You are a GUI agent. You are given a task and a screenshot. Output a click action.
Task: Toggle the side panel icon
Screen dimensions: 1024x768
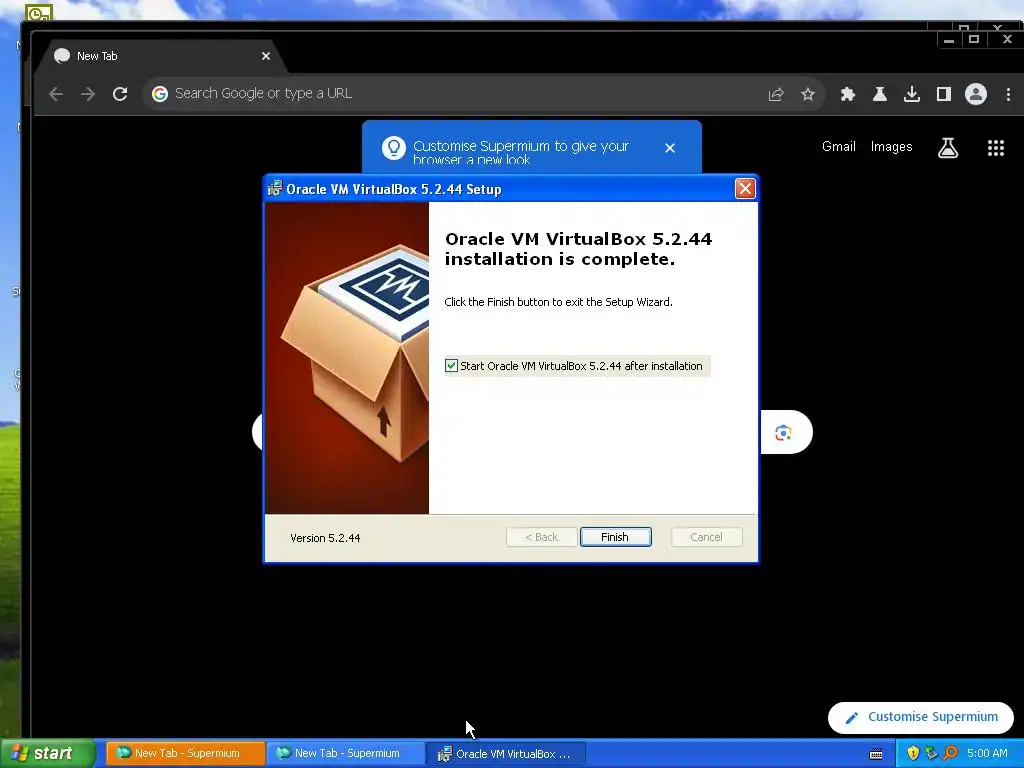pos(944,95)
